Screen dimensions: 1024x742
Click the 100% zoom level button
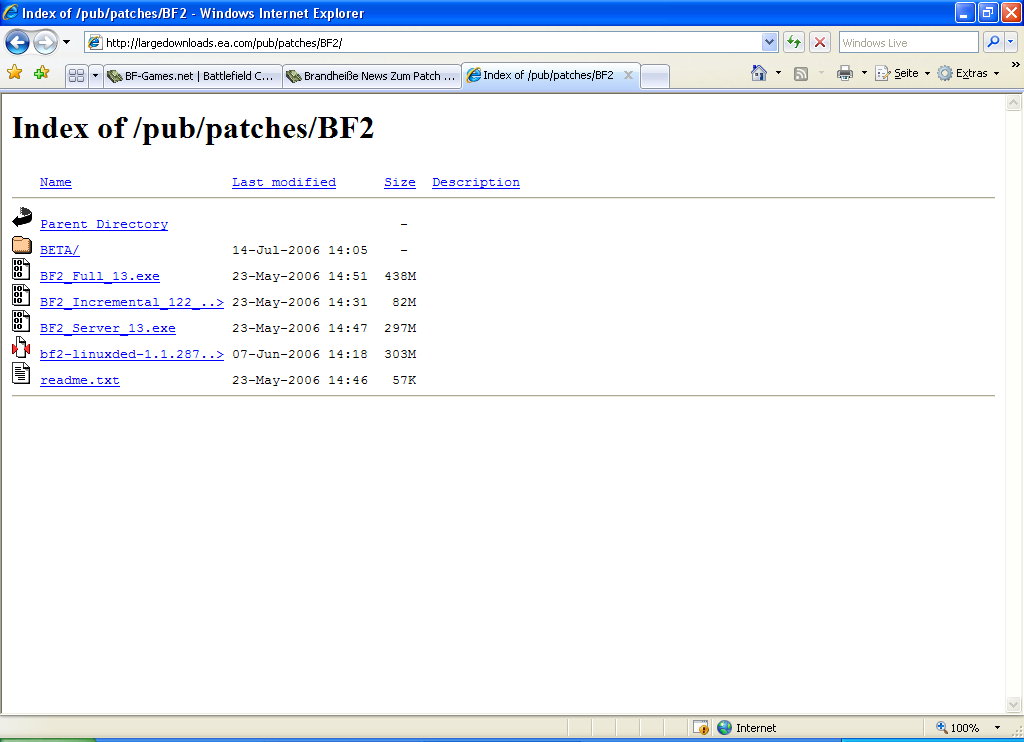pyautogui.click(x=957, y=728)
